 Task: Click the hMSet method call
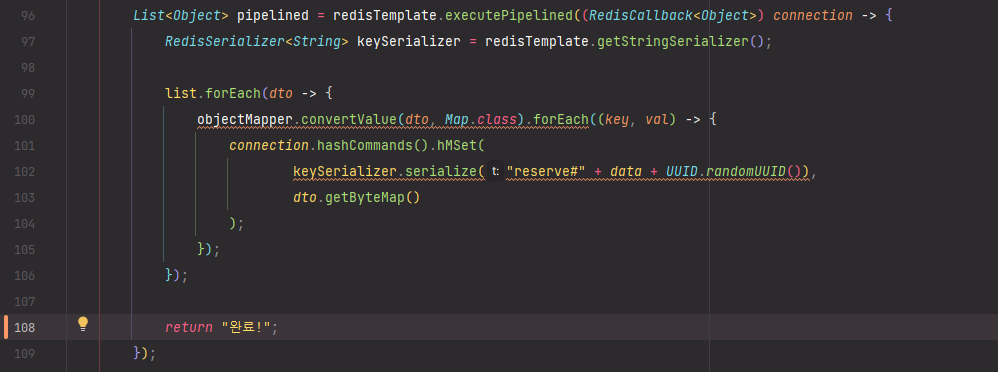(x=456, y=146)
